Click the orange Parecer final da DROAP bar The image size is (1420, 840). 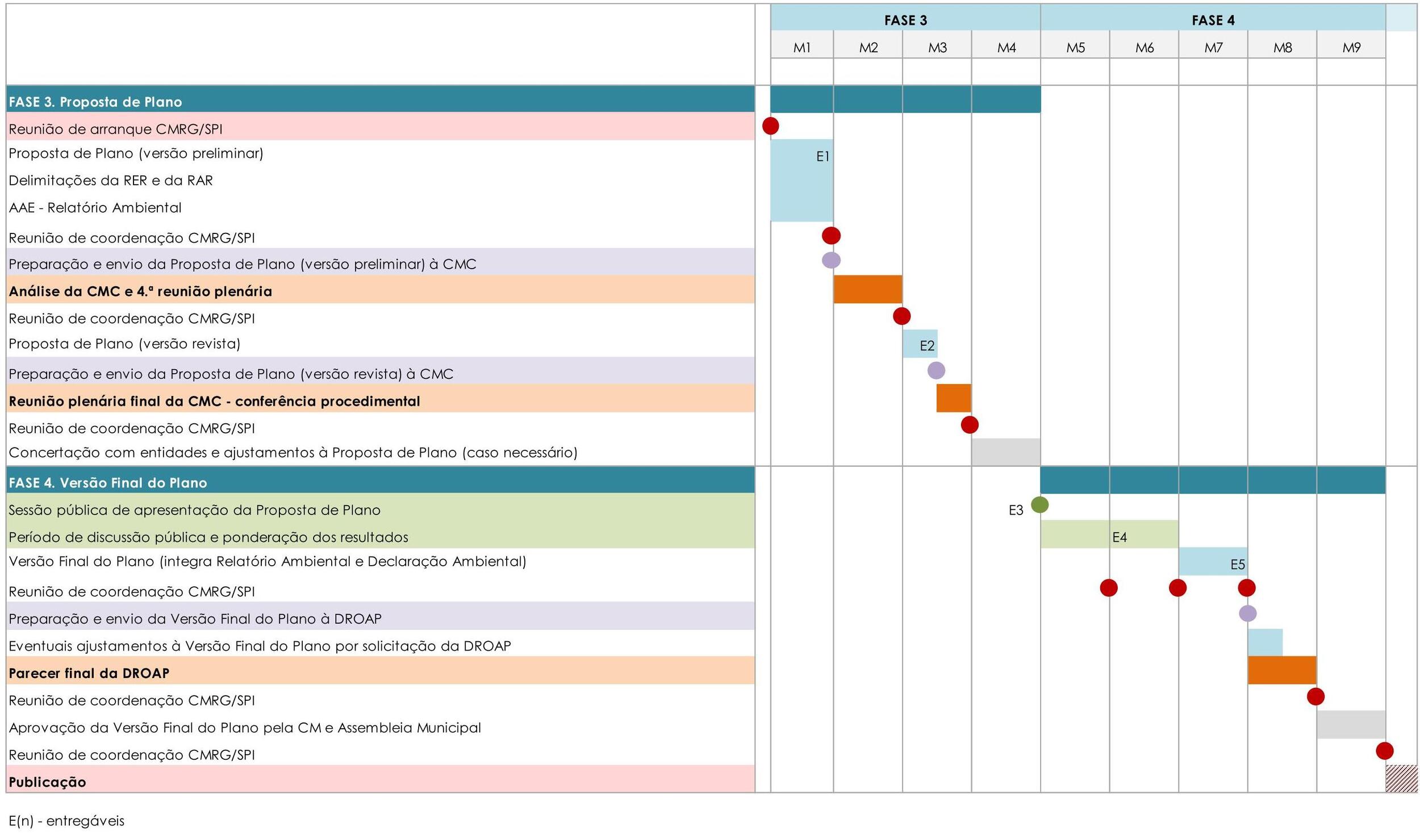[x=1281, y=670]
